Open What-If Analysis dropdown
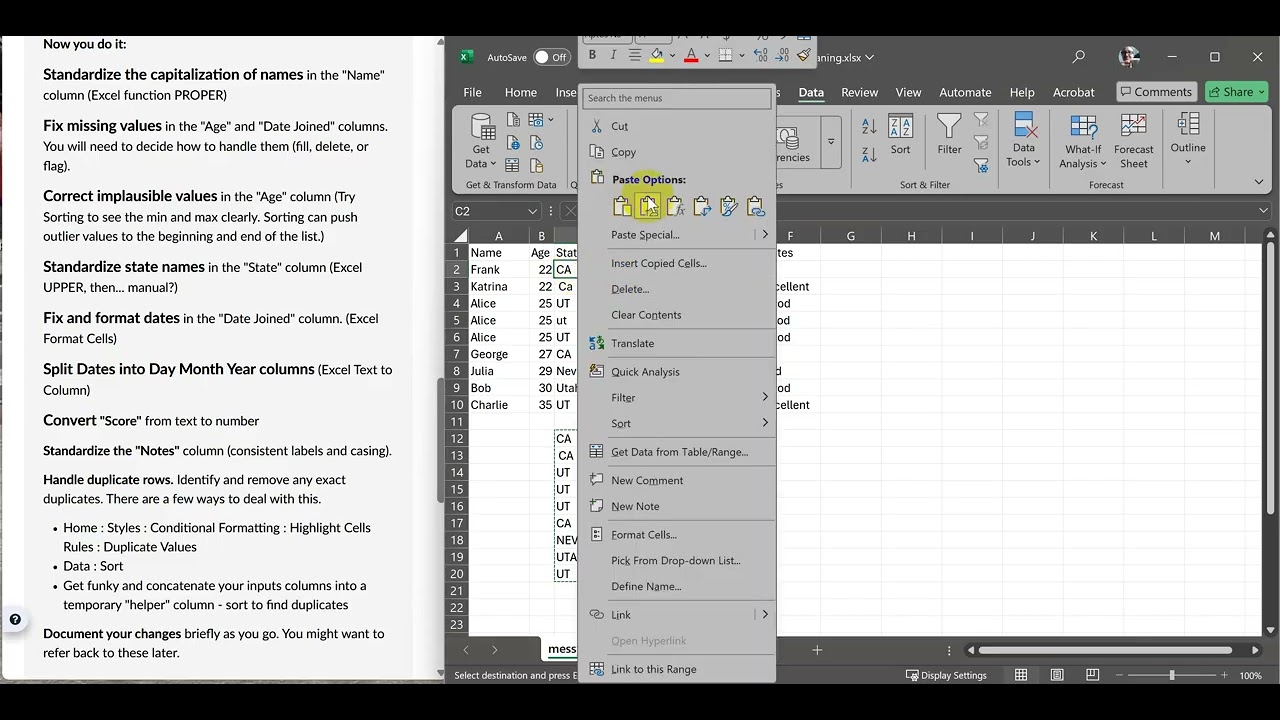This screenshot has height=720, width=1280. point(1084,141)
